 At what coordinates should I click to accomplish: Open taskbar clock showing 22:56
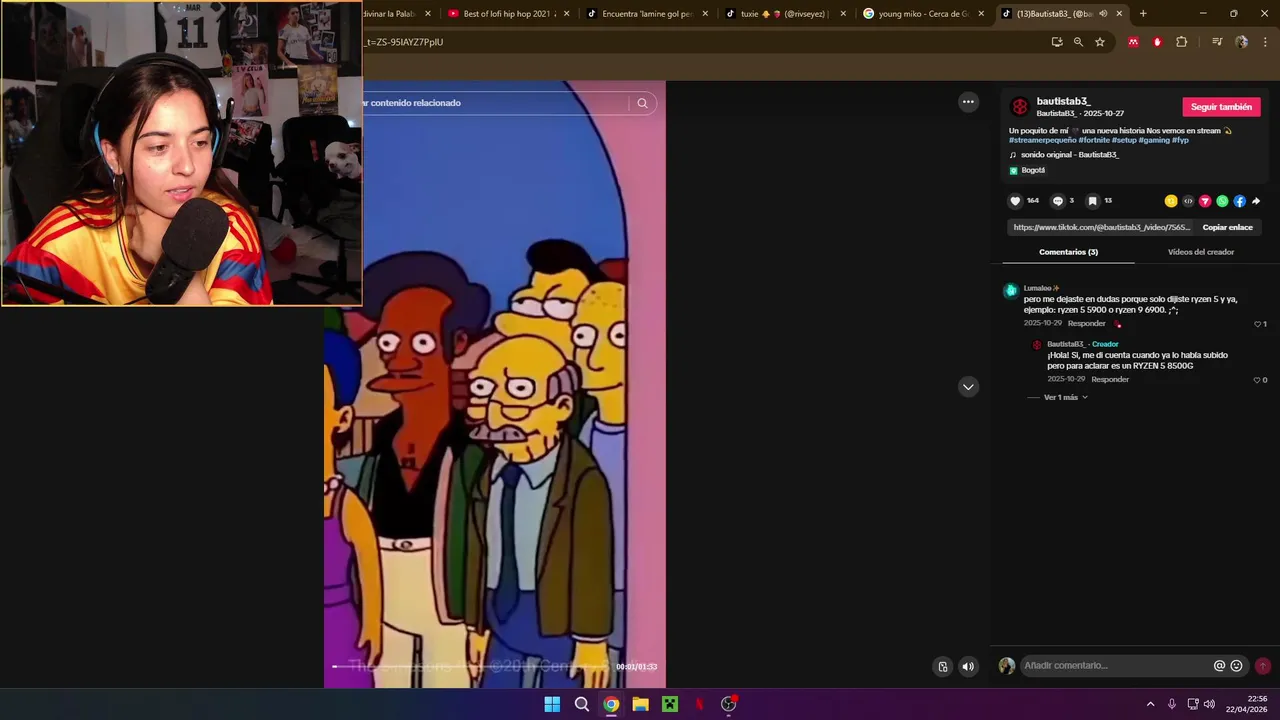pos(1247,704)
